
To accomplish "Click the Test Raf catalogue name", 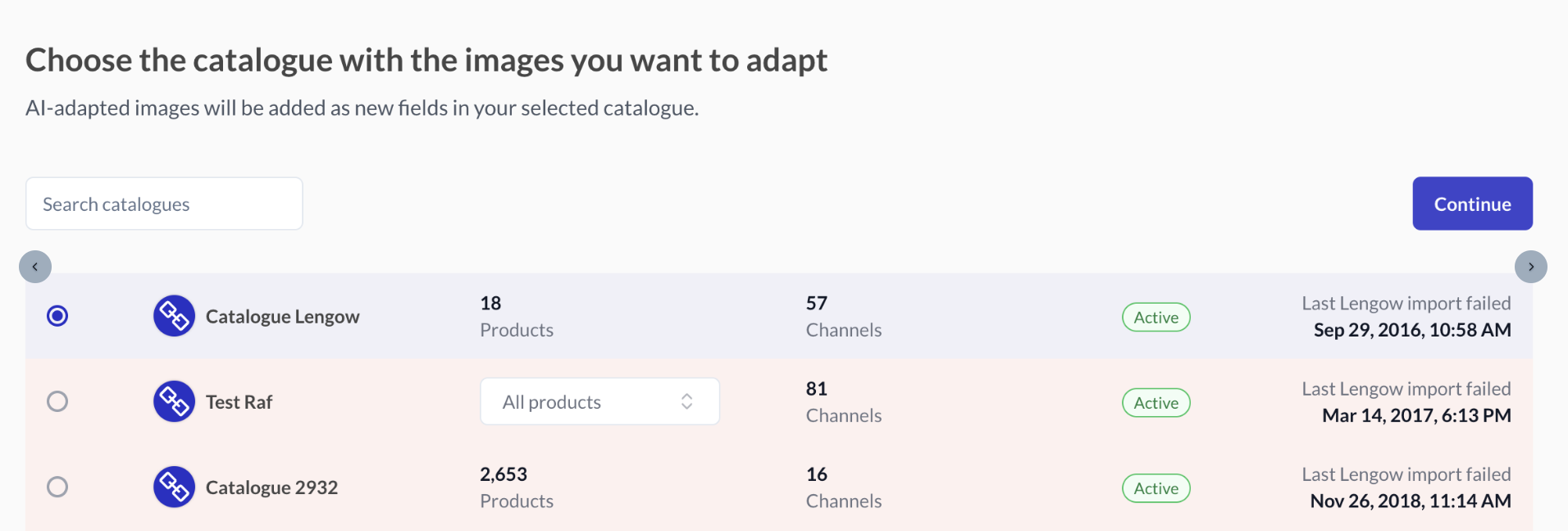I will tap(239, 402).
